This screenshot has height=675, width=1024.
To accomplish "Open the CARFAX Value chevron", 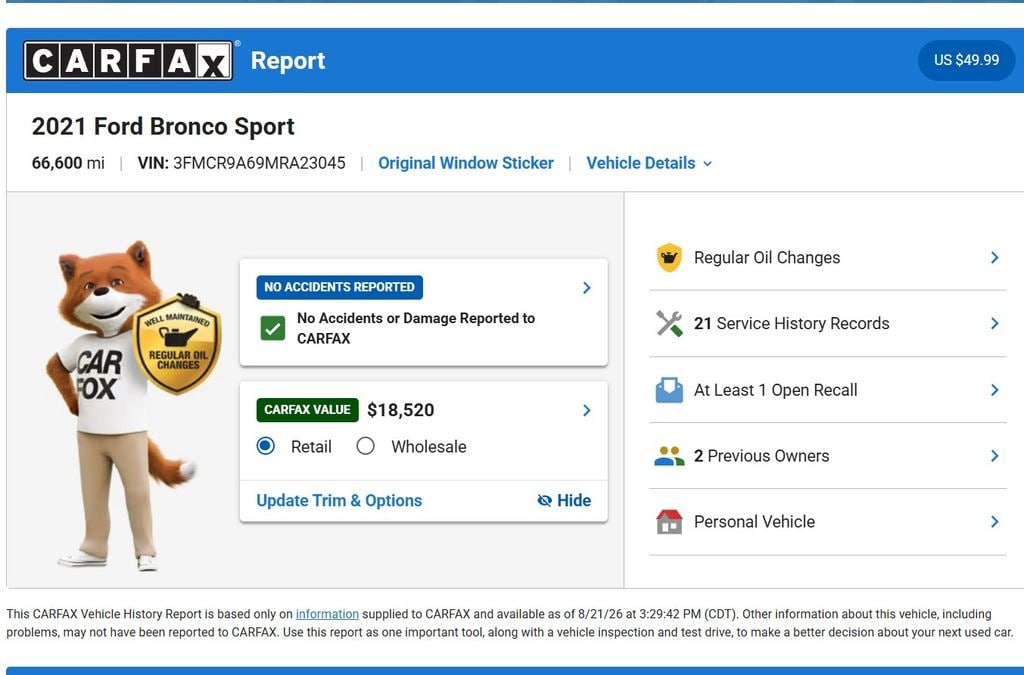I will 586,410.
